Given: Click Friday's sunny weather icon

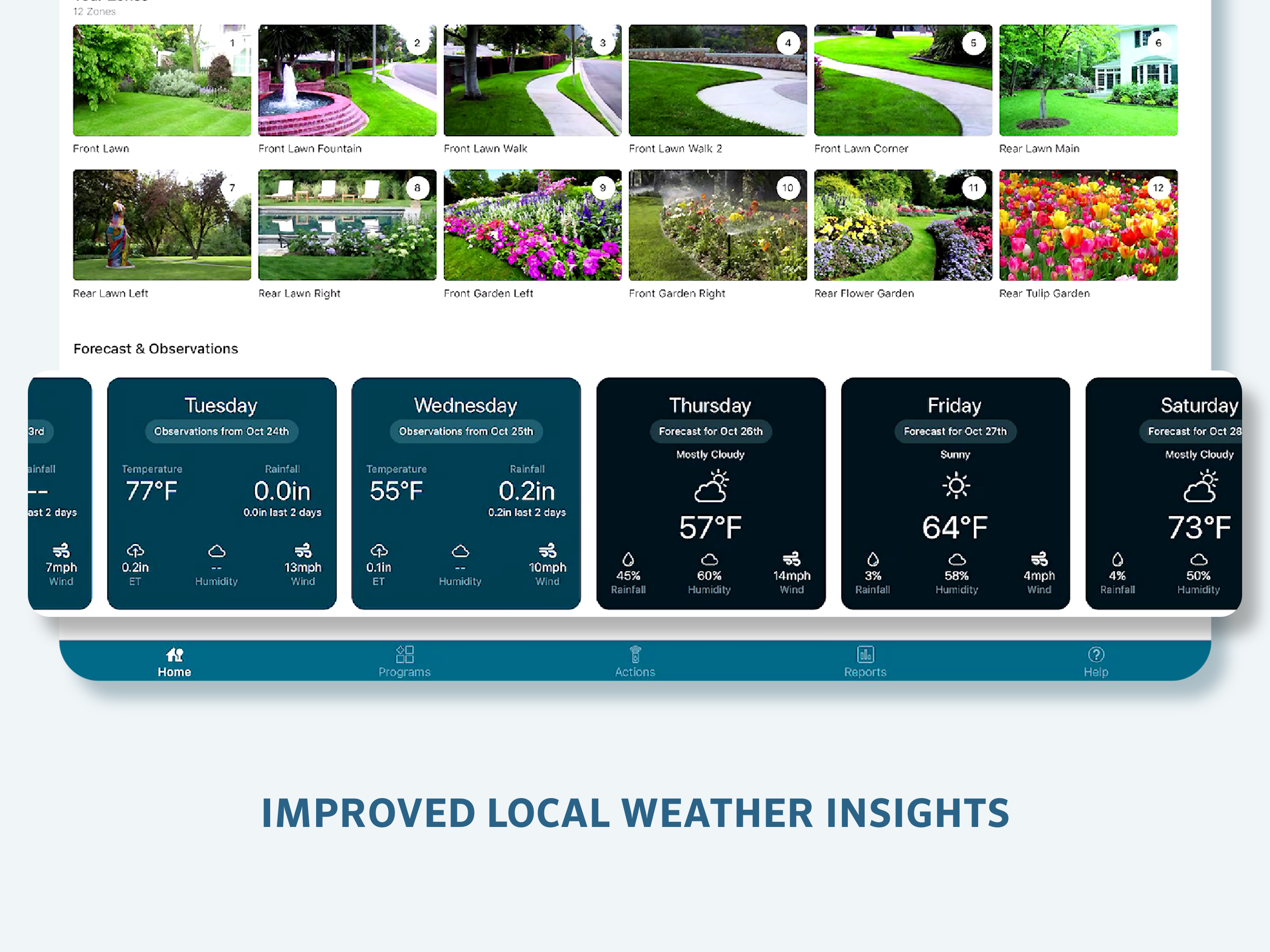Looking at the screenshot, I should click(955, 486).
